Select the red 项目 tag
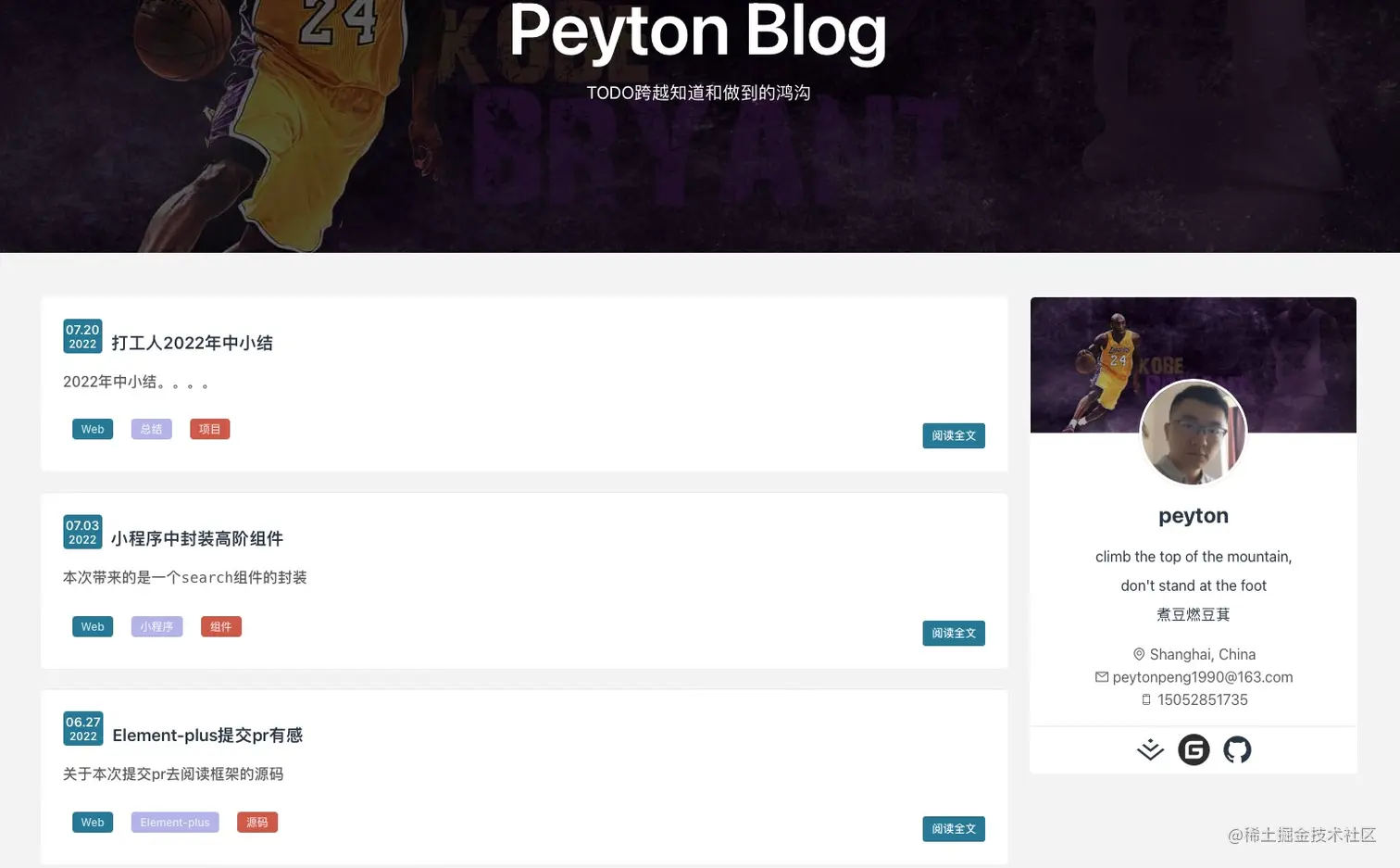The image size is (1400, 868). (210, 429)
